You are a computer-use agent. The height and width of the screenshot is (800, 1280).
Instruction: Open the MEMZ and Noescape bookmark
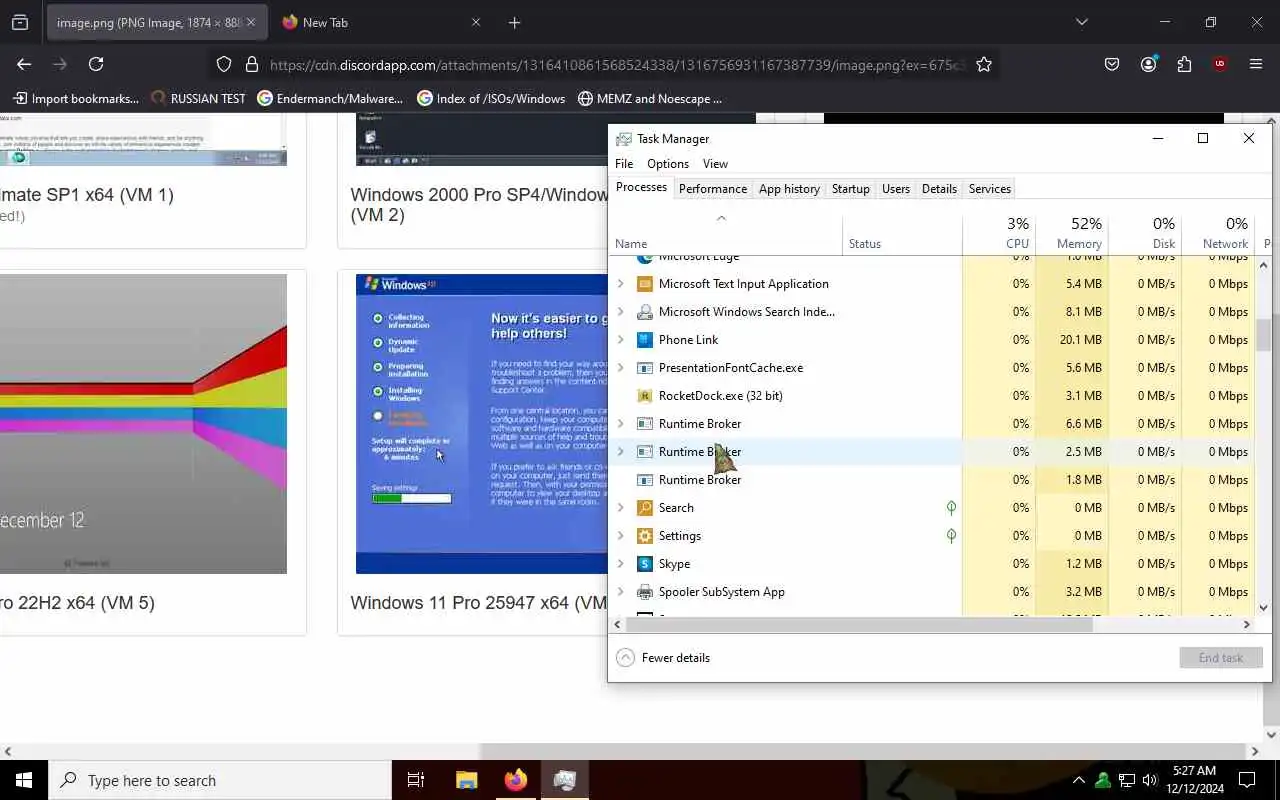coord(650,99)
